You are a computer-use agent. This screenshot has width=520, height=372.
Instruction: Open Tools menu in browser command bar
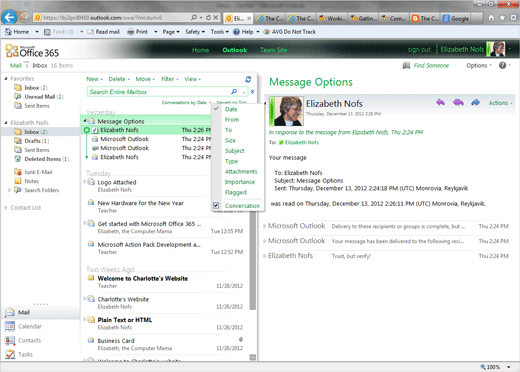coord(219,32)
